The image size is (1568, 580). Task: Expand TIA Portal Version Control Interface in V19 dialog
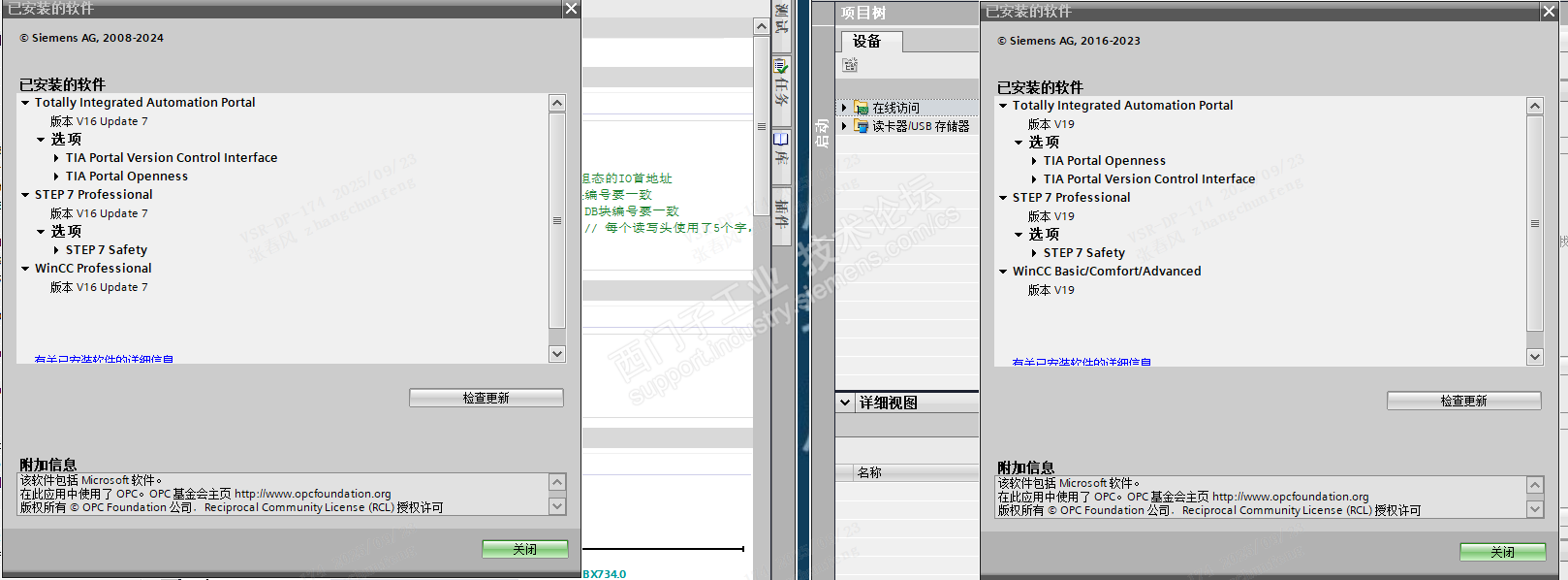coord(1034,179)
